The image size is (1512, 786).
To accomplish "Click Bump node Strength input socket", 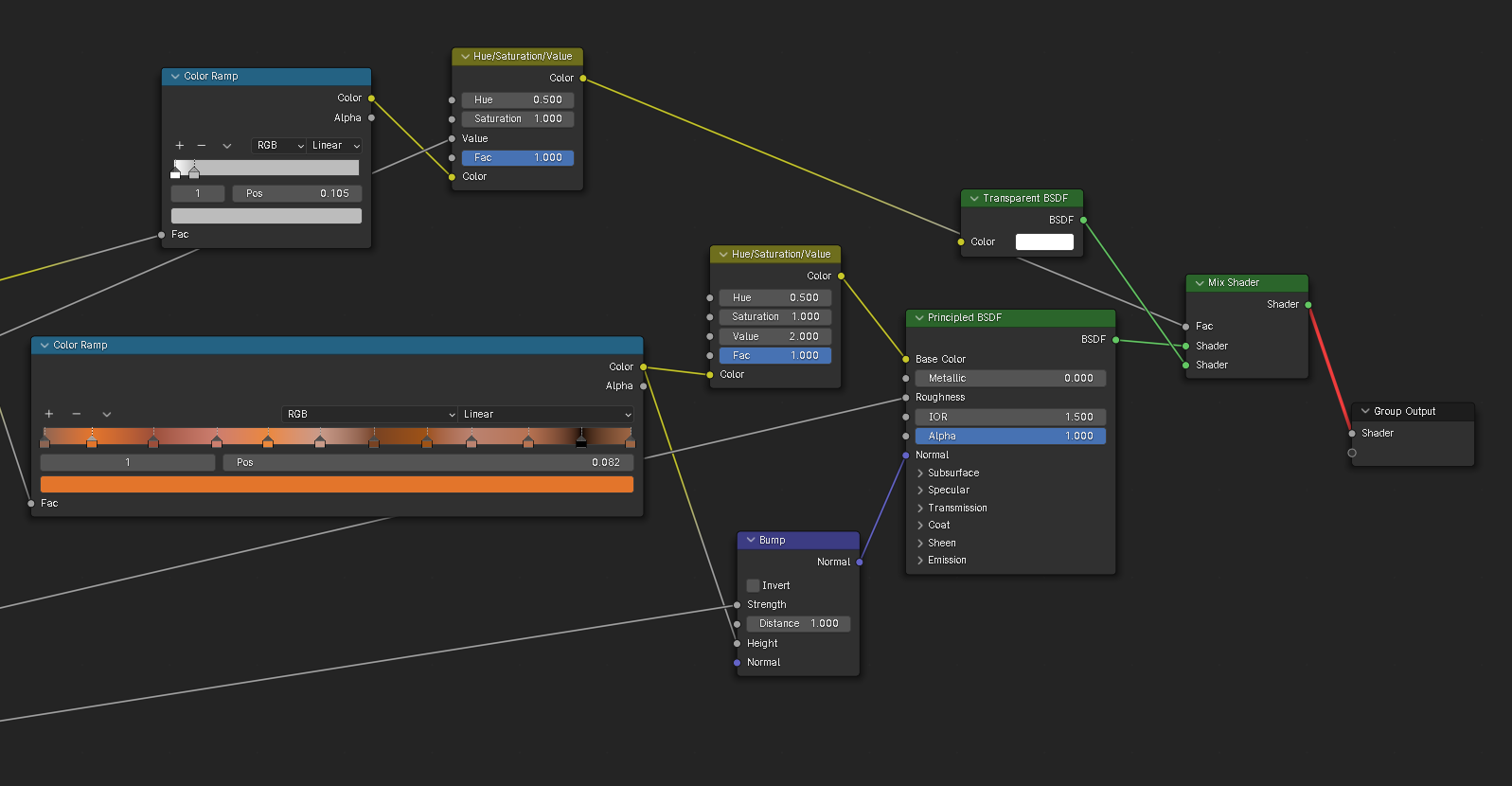I will tap(738, 605).
